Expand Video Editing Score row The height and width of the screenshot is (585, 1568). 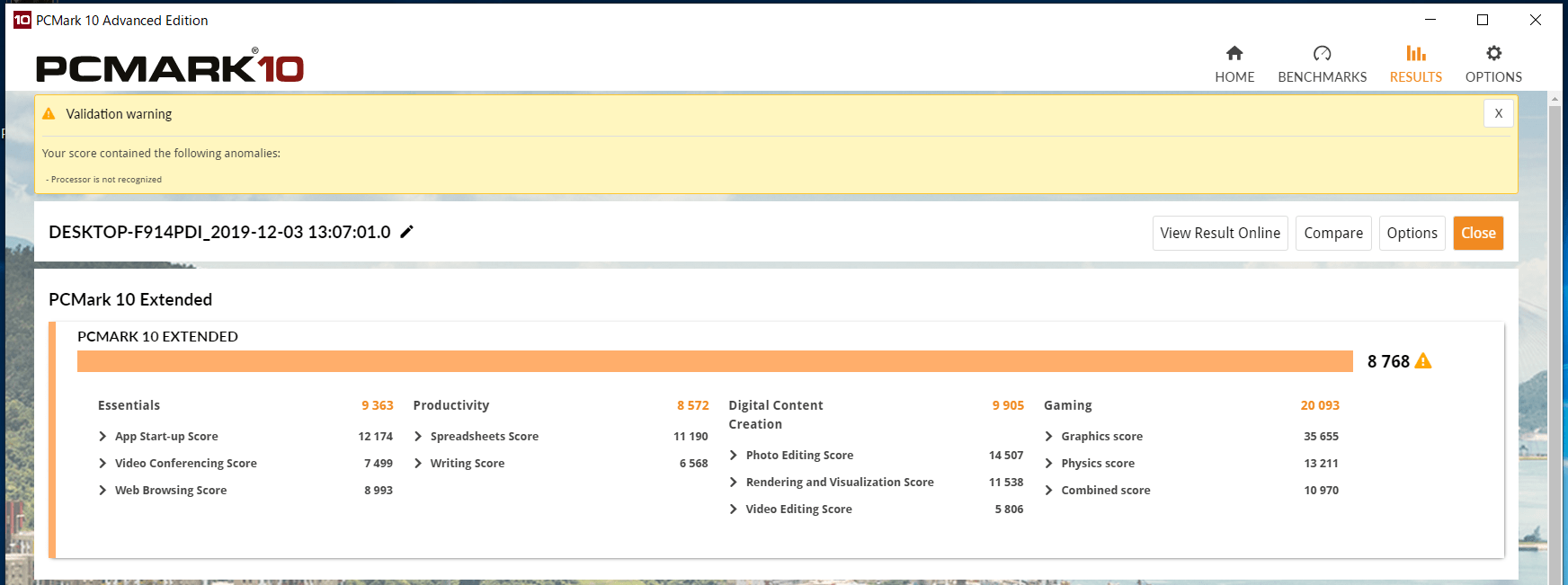coord(734,510)
